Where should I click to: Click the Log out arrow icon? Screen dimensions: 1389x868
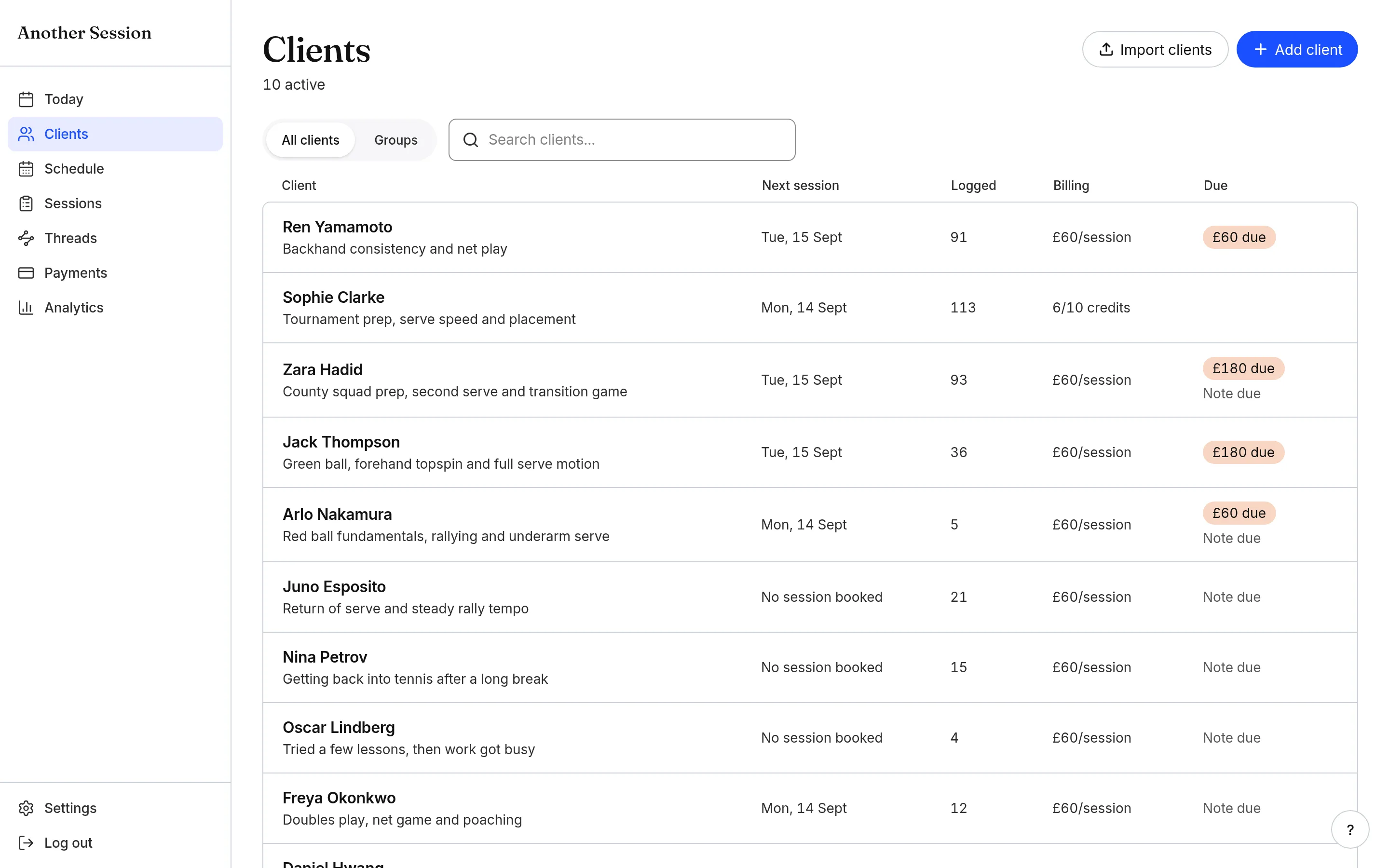[26, 843]
